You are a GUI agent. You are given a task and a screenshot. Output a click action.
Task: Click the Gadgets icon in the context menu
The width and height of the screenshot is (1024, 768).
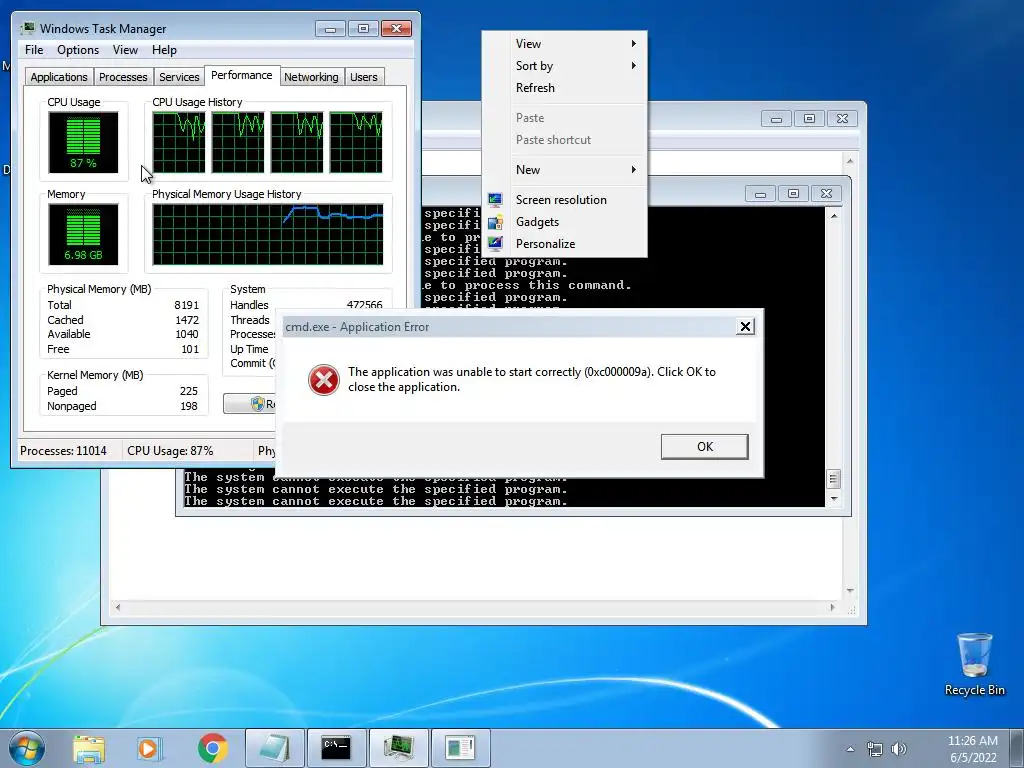point(496,222)
